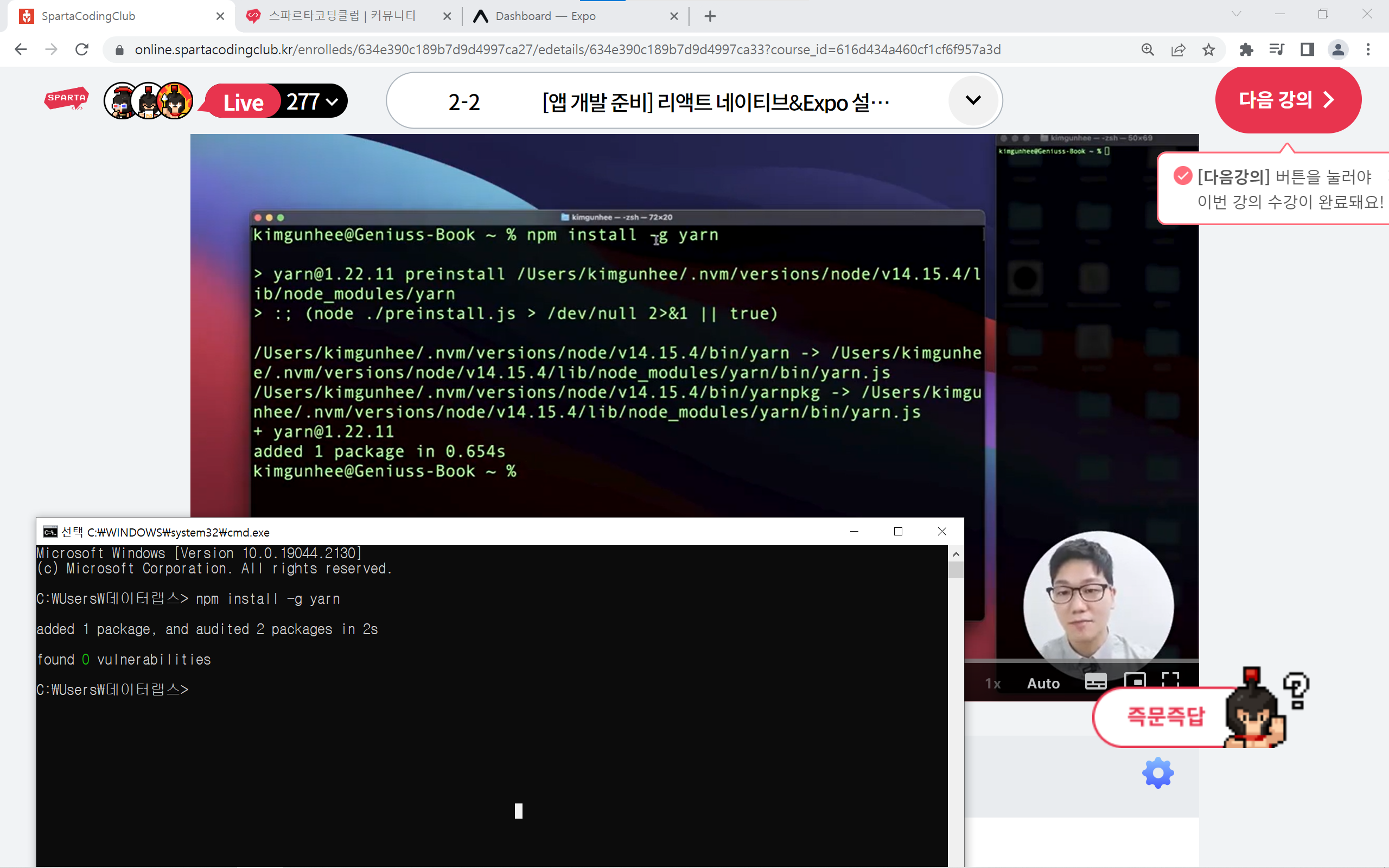The width and height of the screenshot is (1389, 868).
Task: Open the Chrome profile avatar
Action: tap(1338, 49)
